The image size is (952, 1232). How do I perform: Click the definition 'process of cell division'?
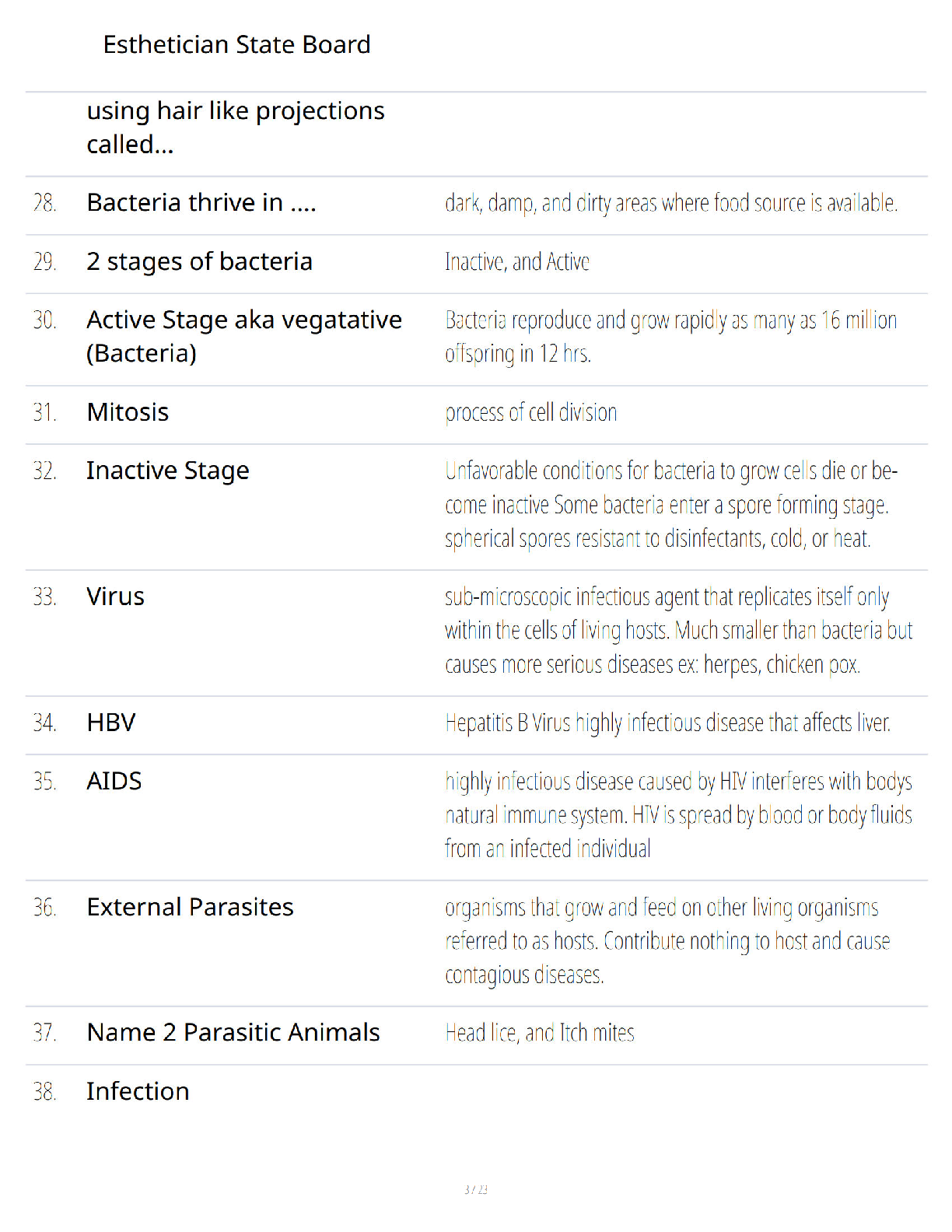point(531,412)
